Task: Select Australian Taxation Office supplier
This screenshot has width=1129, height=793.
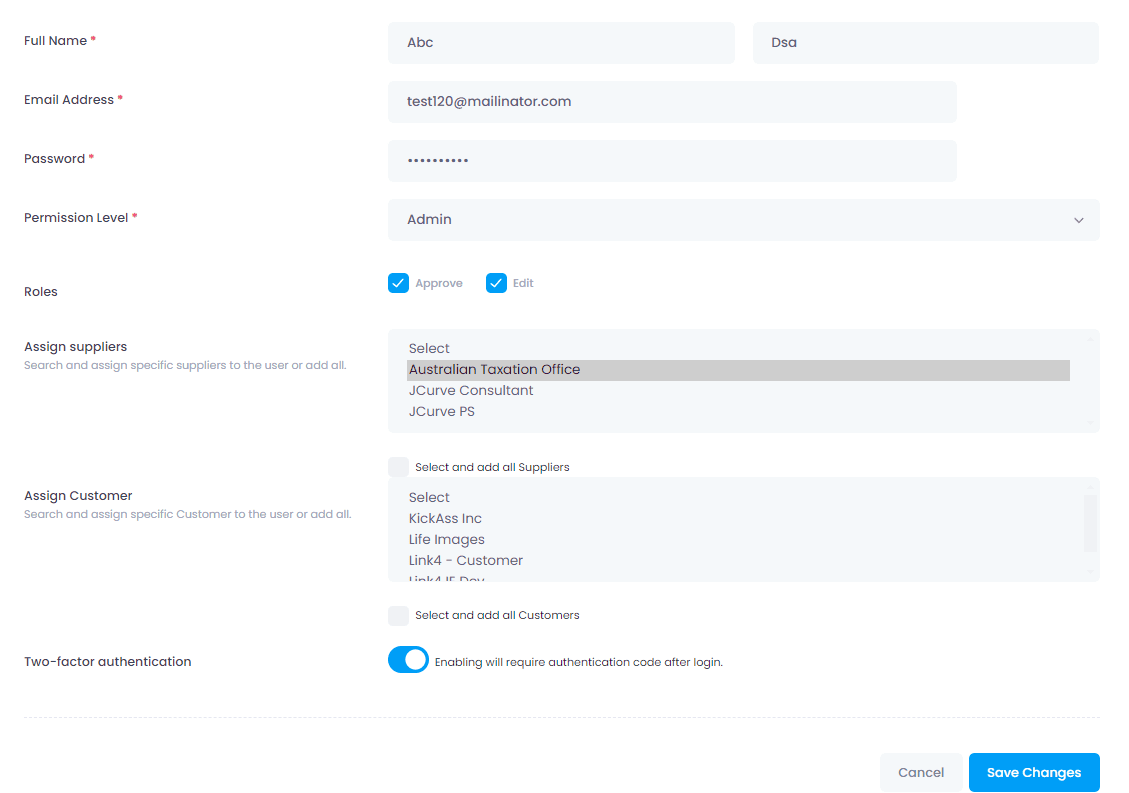Action: click(494, 369)
